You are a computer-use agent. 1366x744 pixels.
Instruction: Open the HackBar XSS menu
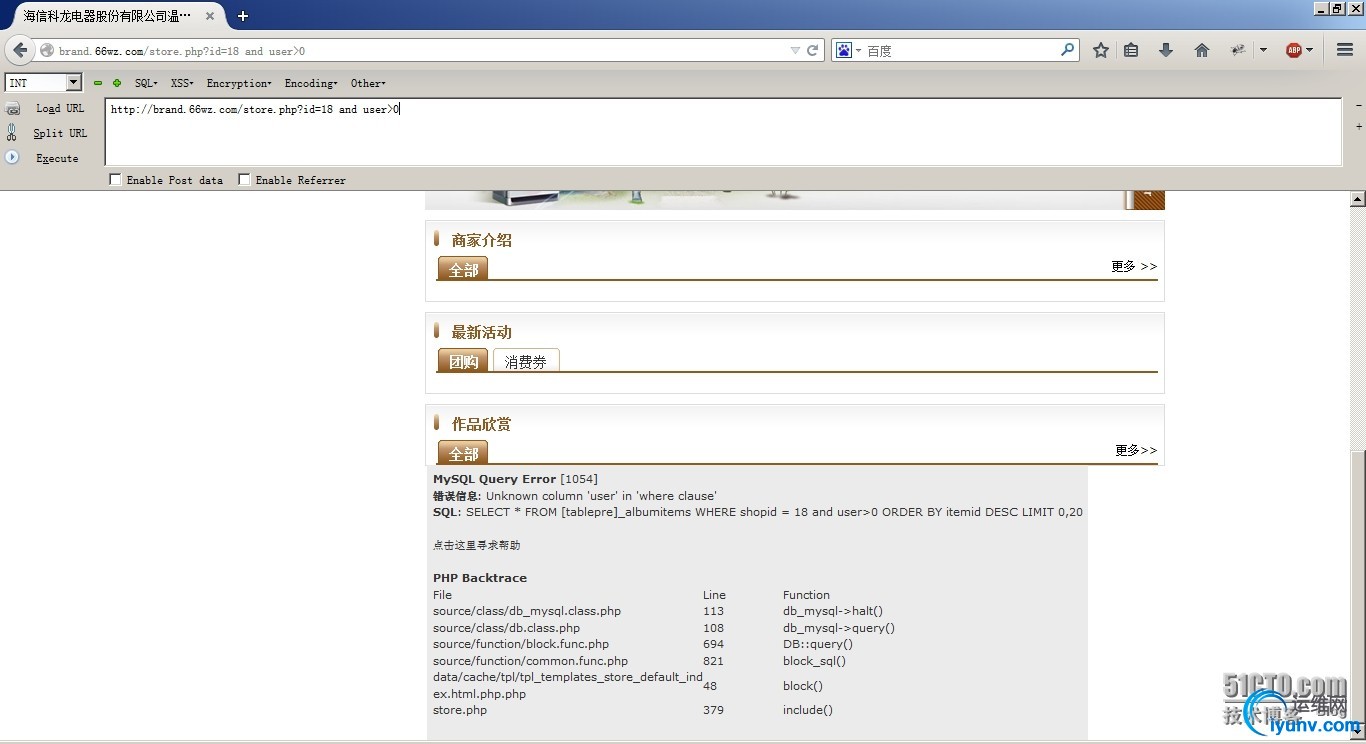(x=182, y=83)
